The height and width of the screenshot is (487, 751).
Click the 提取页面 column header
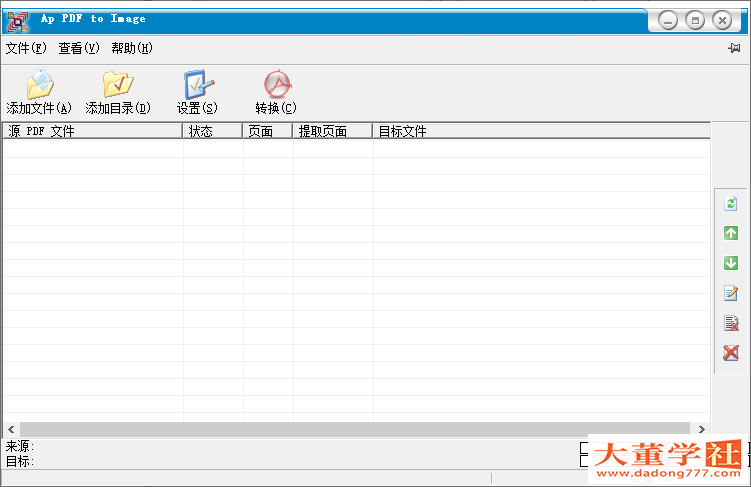pos(332,131)
